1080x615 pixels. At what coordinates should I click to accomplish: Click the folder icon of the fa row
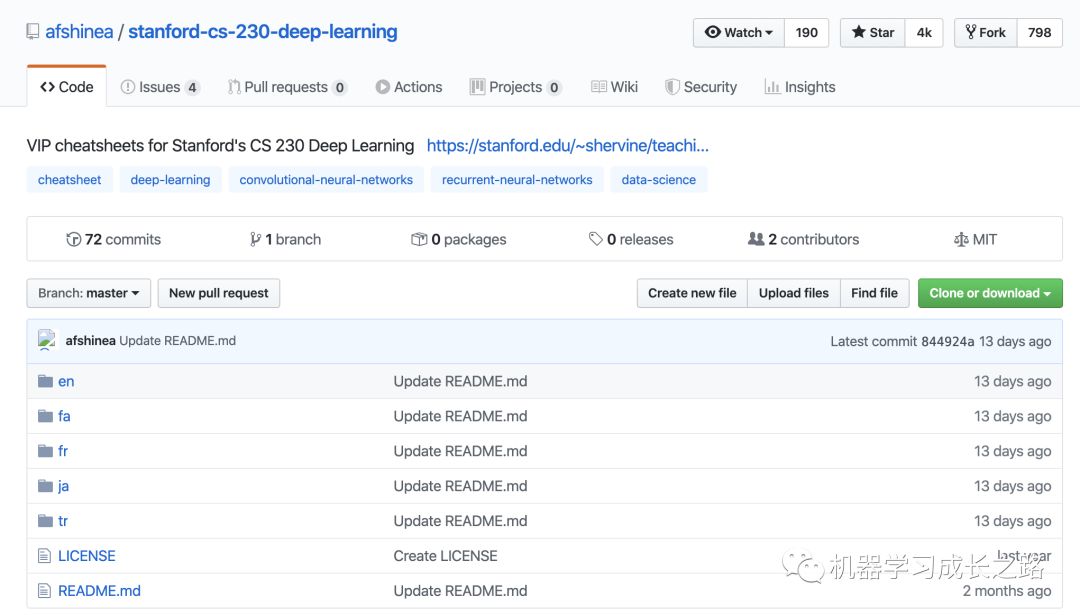click(x=45, y=416)
